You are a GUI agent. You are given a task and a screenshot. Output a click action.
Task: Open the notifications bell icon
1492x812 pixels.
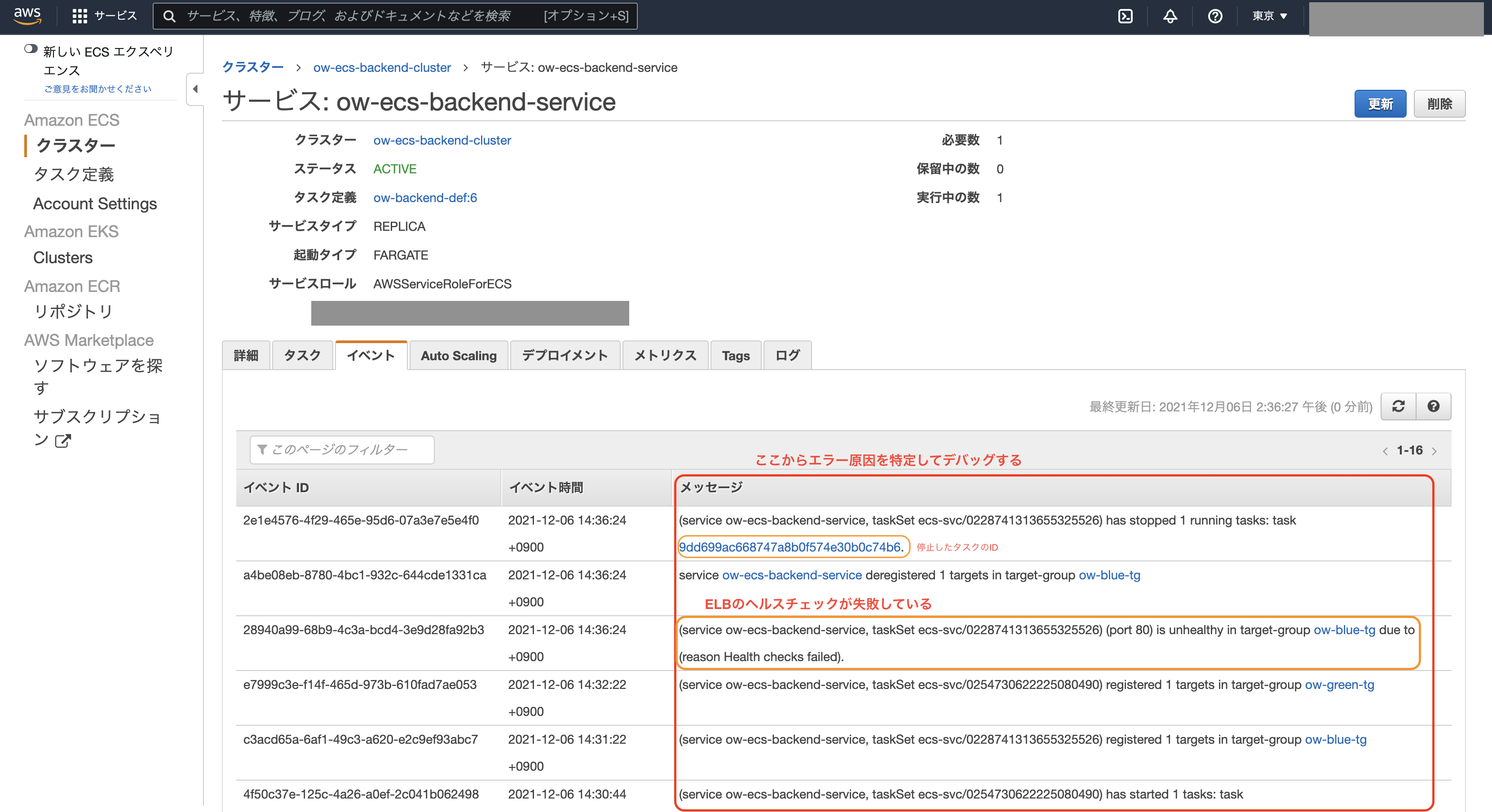[1170, 16]
